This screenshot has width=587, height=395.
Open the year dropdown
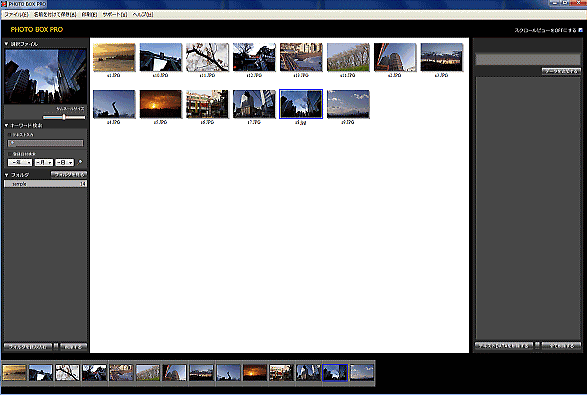[20, 162]
